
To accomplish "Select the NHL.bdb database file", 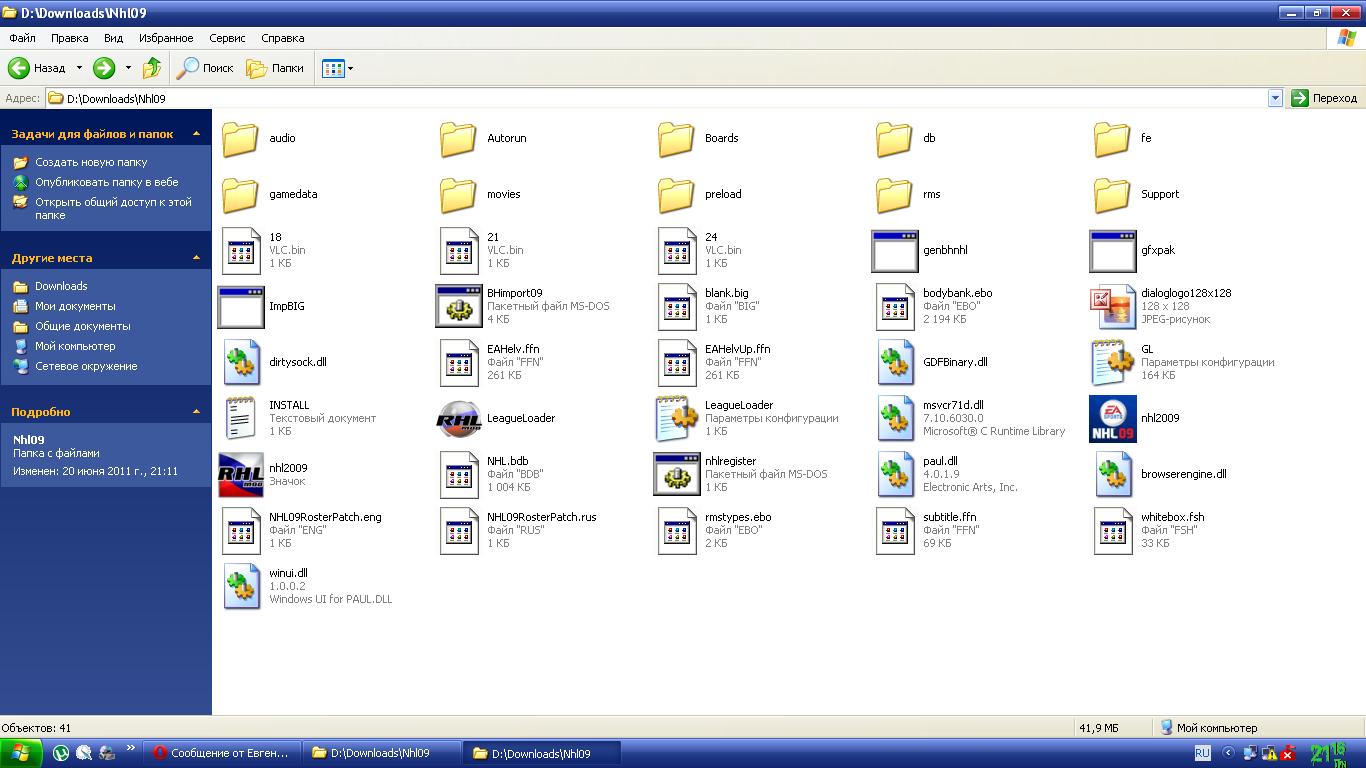I will [459, 474].
